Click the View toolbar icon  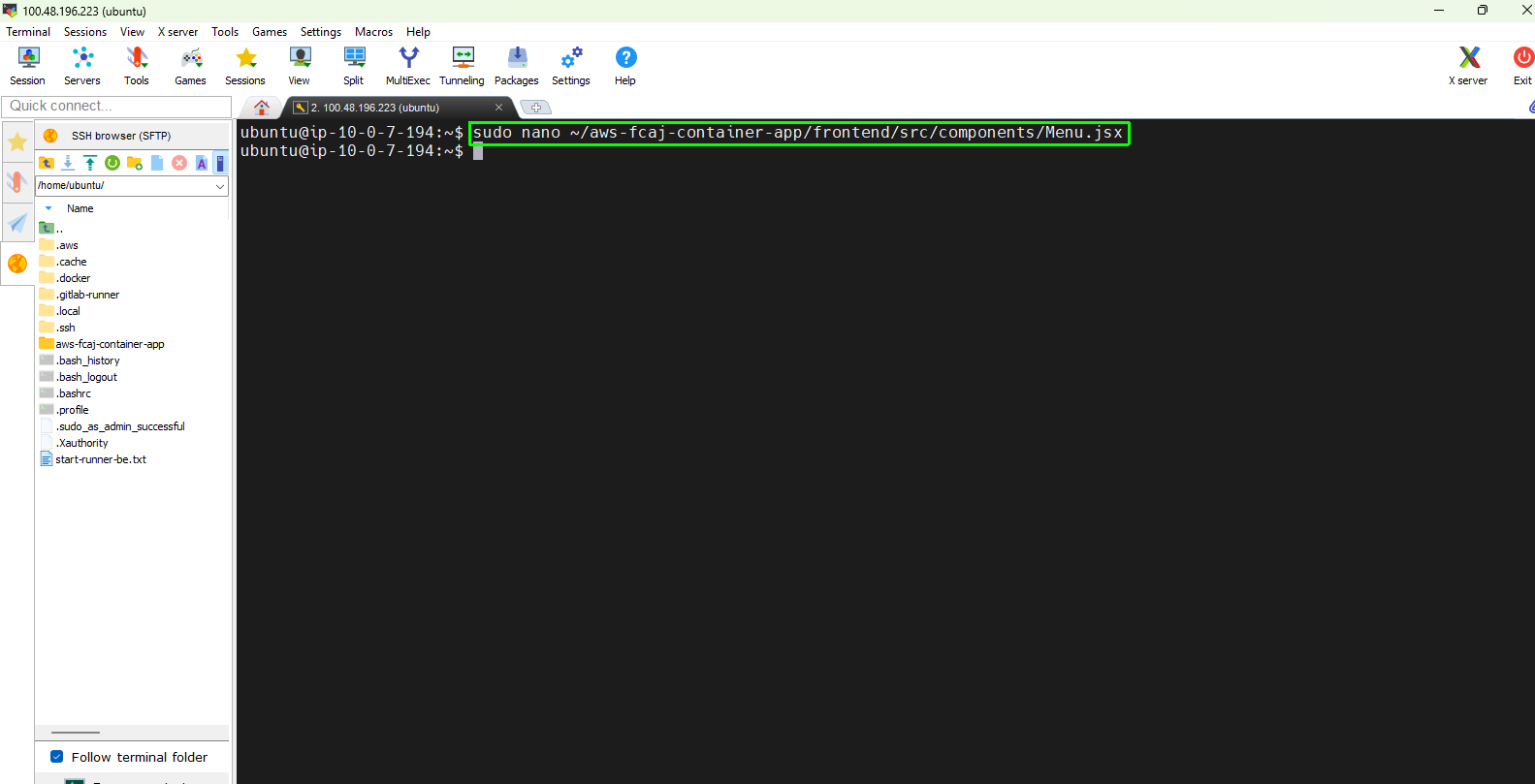(300, 66)
